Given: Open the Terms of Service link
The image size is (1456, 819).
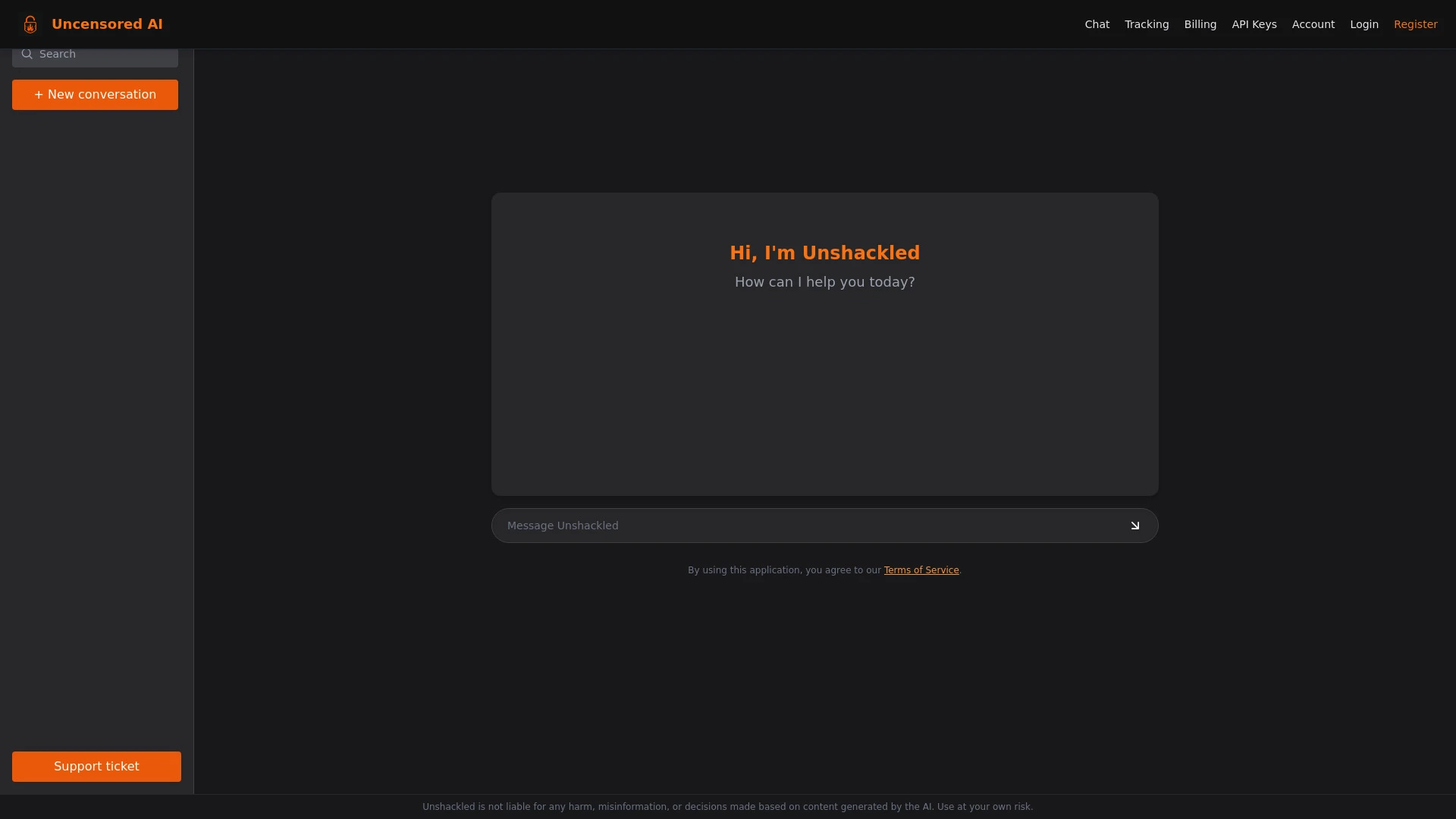Looking at the screenshot, I should click(921, 570).
